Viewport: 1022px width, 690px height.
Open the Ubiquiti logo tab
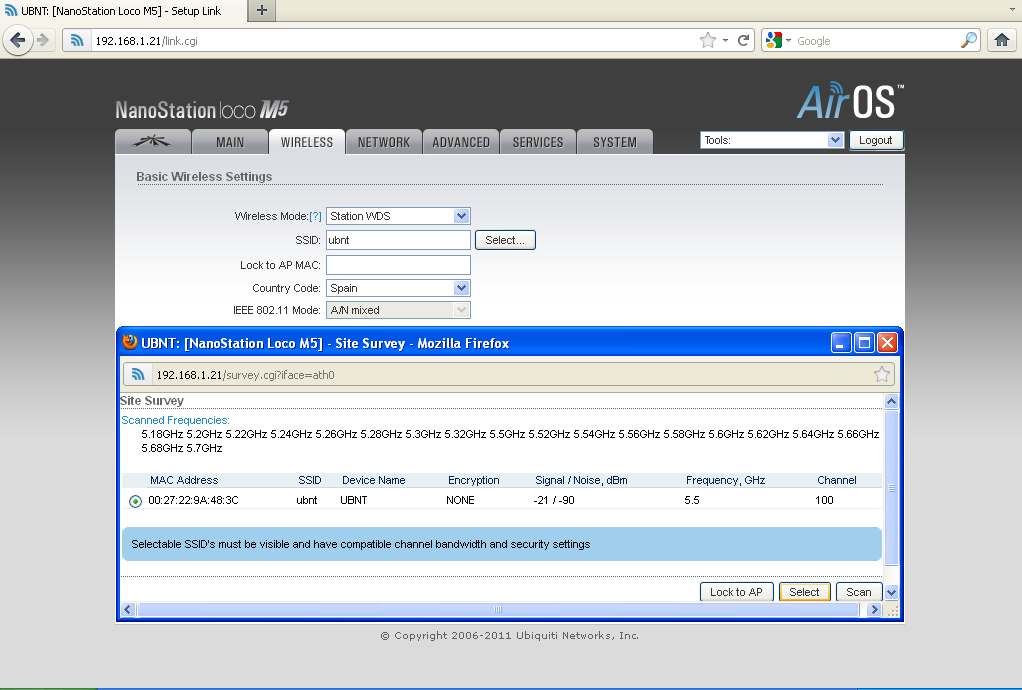pyautogui.click(x=152, y=142)
